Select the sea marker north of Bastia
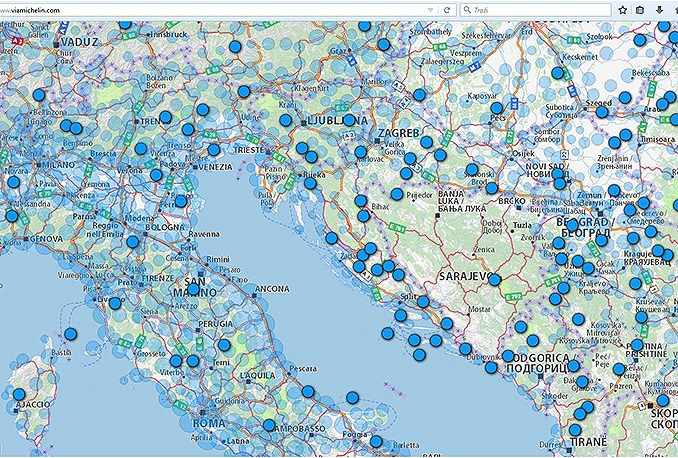The height and width of the screenshot is (458, 678). pyautogui.click(x=70, y=334)
